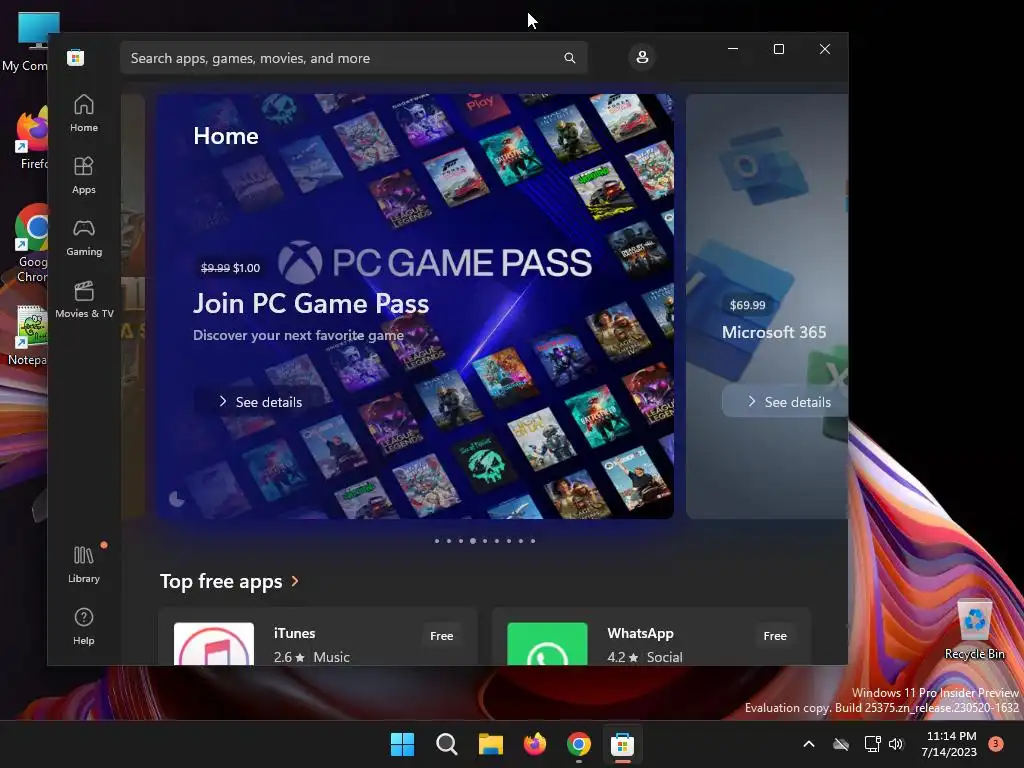This screenshot has height=768, width=1024.
Task: Click the Join PC Game Pass banner title
Action: 311,304
